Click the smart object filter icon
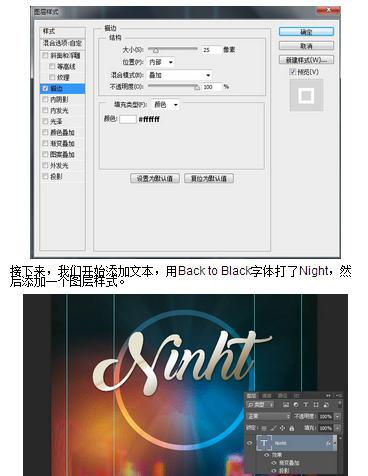368x476 pixels. point(326,405)
